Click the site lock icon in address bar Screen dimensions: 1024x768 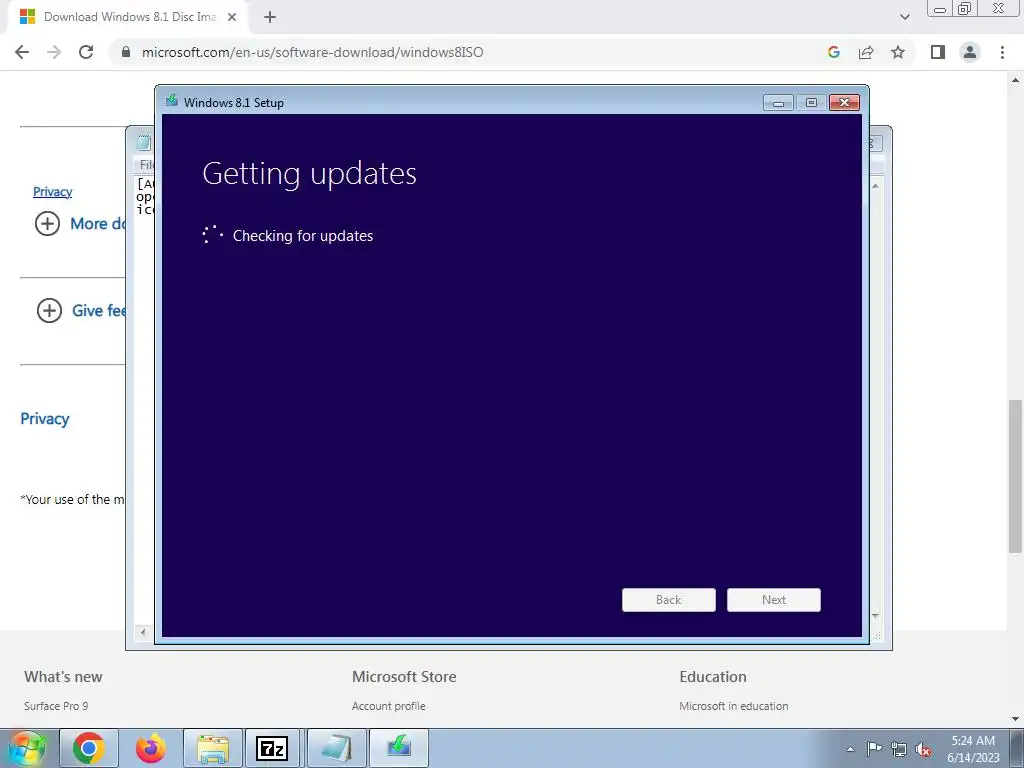tap(126, 52)
